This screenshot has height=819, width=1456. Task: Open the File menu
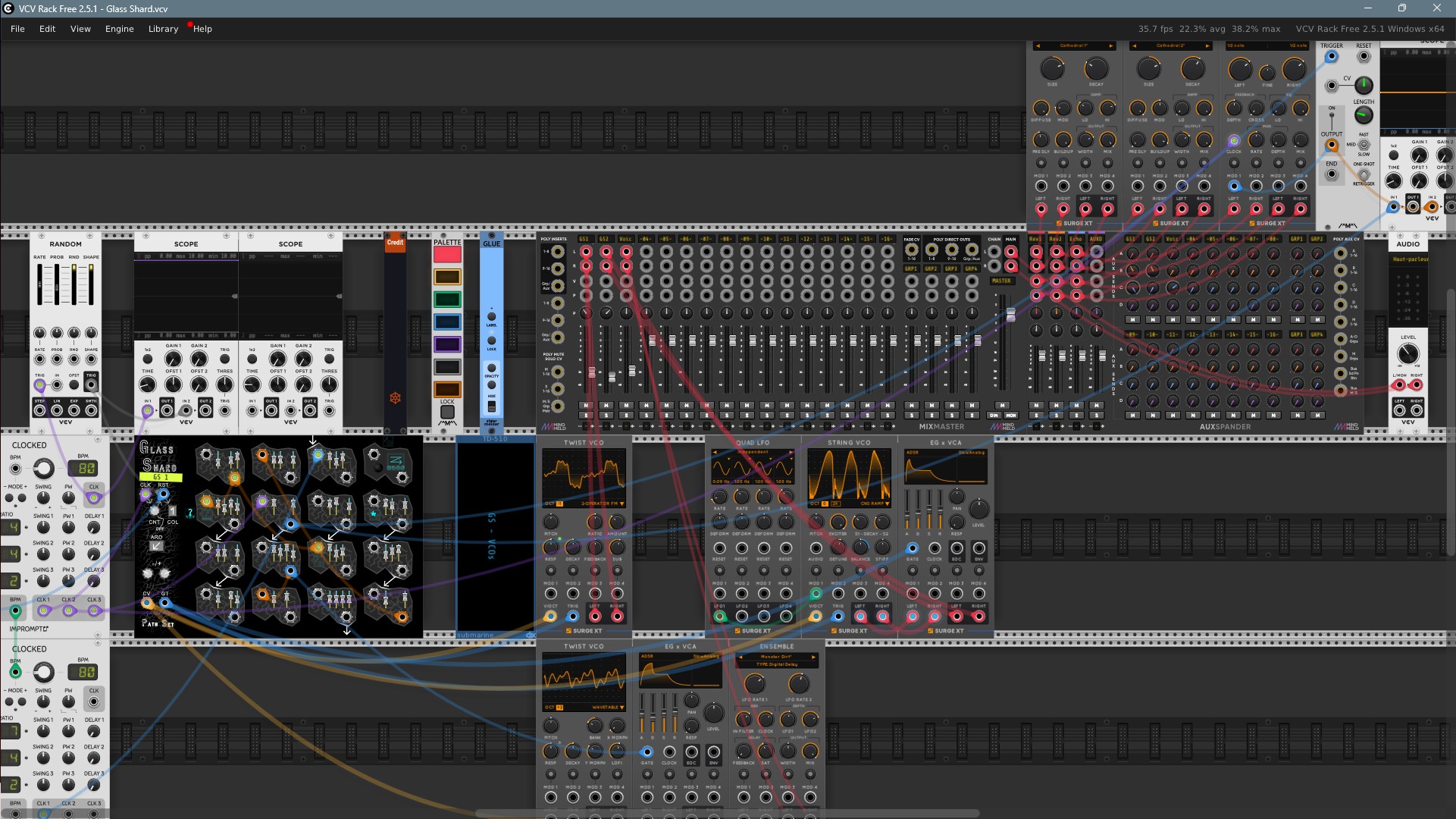point(17,29)
